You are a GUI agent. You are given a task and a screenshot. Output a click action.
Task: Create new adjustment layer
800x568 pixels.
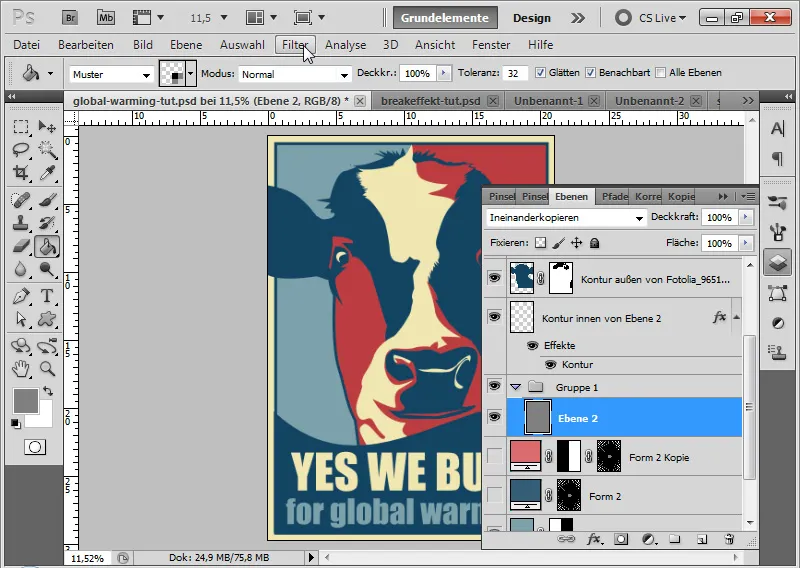648,539
